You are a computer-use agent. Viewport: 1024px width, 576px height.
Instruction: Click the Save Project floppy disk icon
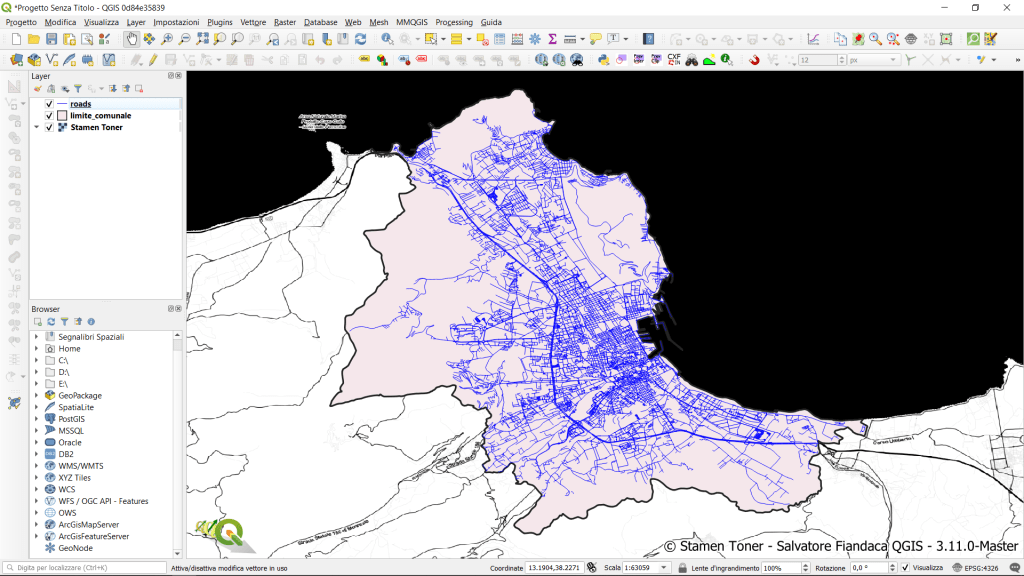click(x=52, y=39)
